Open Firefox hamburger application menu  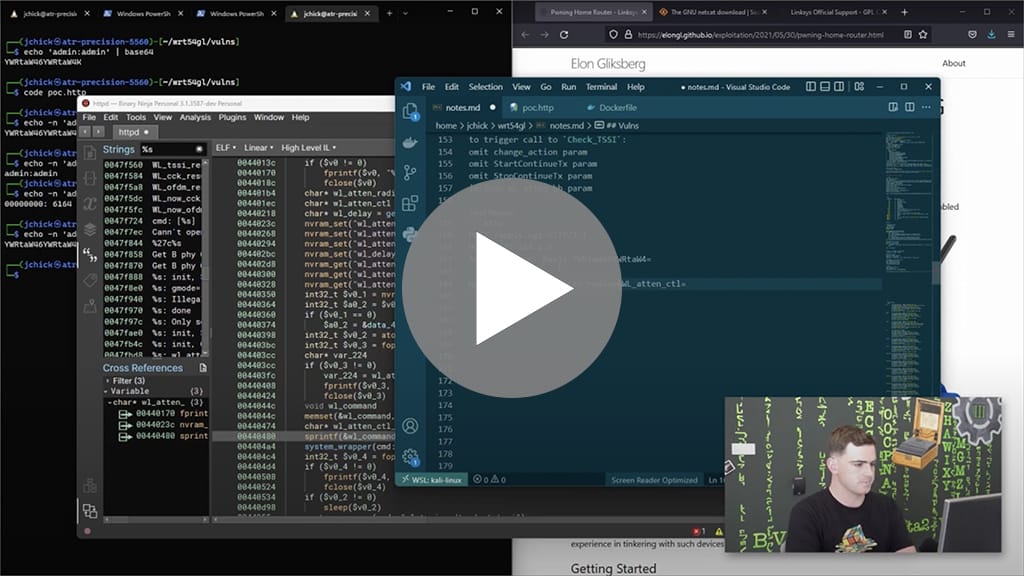click(1010, 35)
